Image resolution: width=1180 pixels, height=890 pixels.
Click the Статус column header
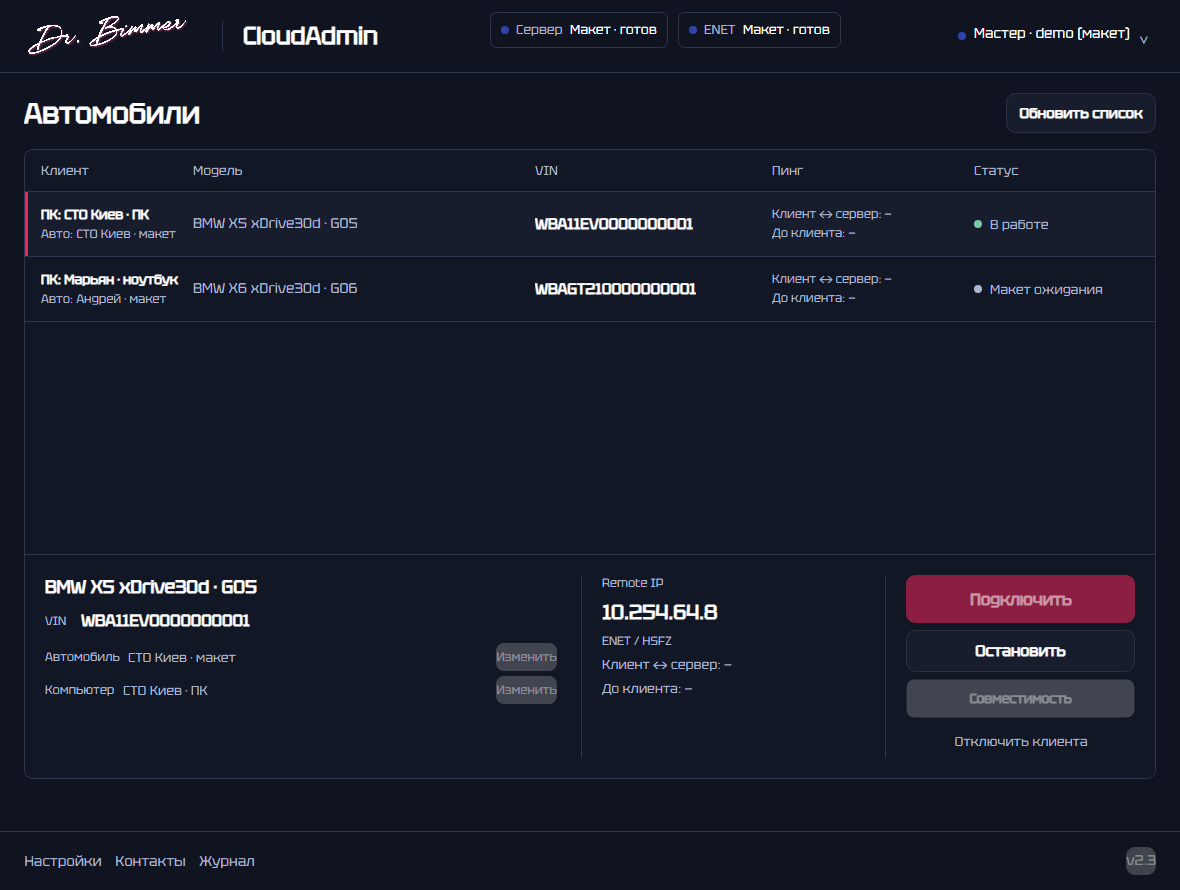coord(996,171)
